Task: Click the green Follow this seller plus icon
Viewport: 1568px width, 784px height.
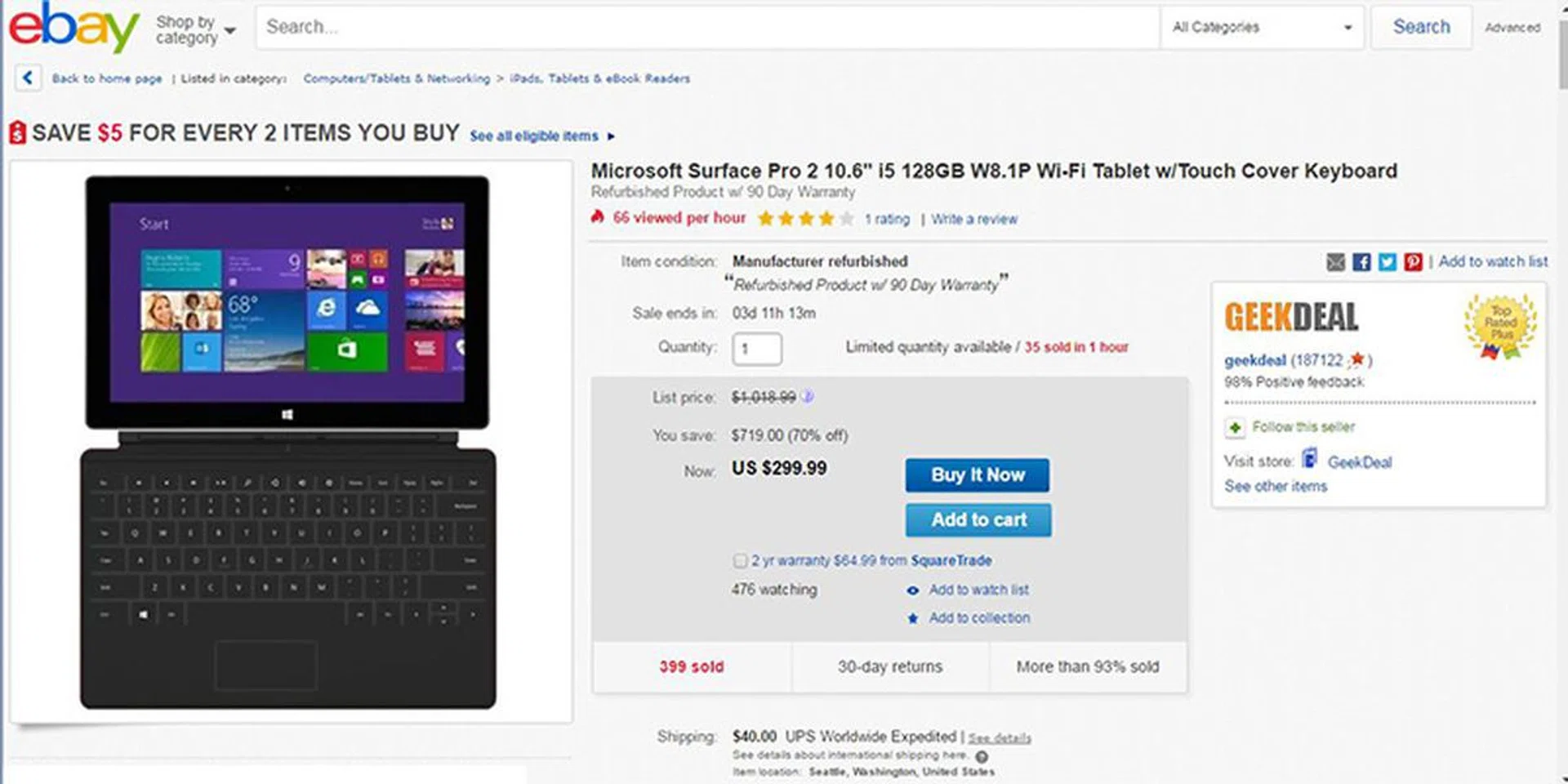Action: [1235, 427]
